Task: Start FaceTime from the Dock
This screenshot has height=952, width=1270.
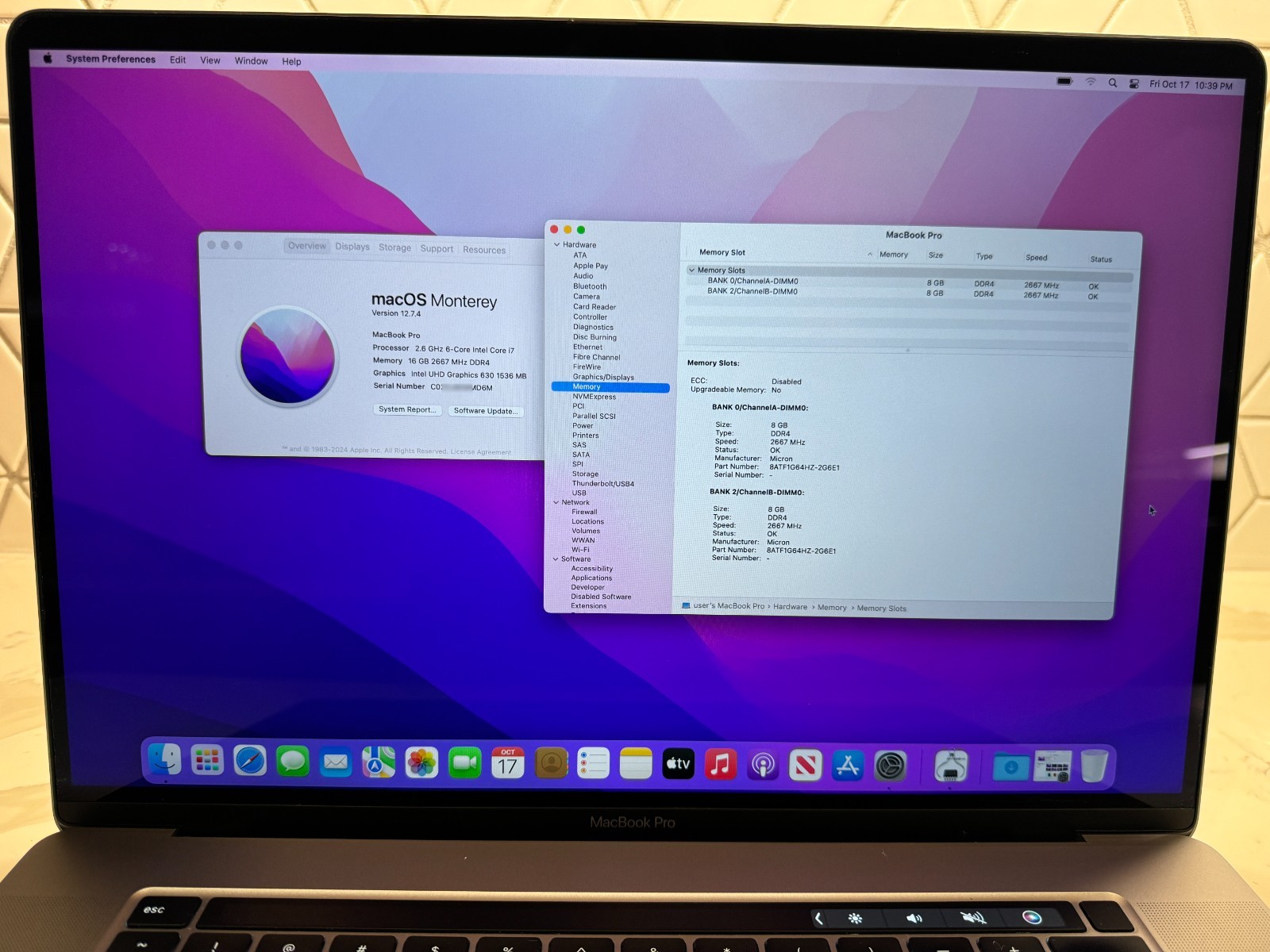Action: click(x=464, y=764)
